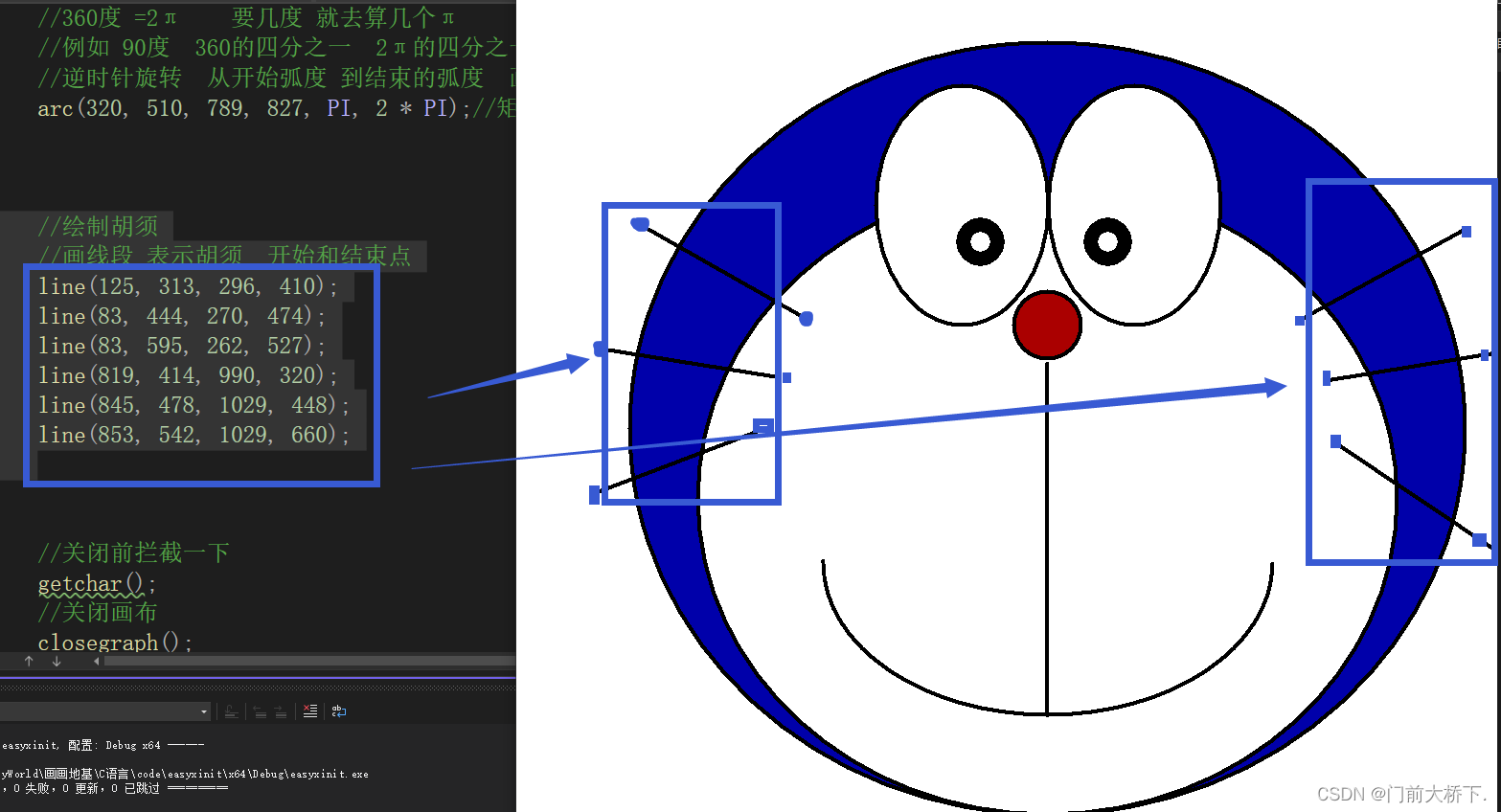Click the down arrow navigation icon below editor
The image size is (1501, 812).
(57, 661)
